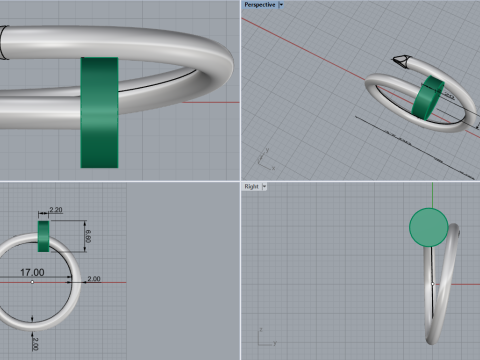Open the Perspective viewport menu arrow
This screenshot has width=480, height=360.
(x=281, y=5)
